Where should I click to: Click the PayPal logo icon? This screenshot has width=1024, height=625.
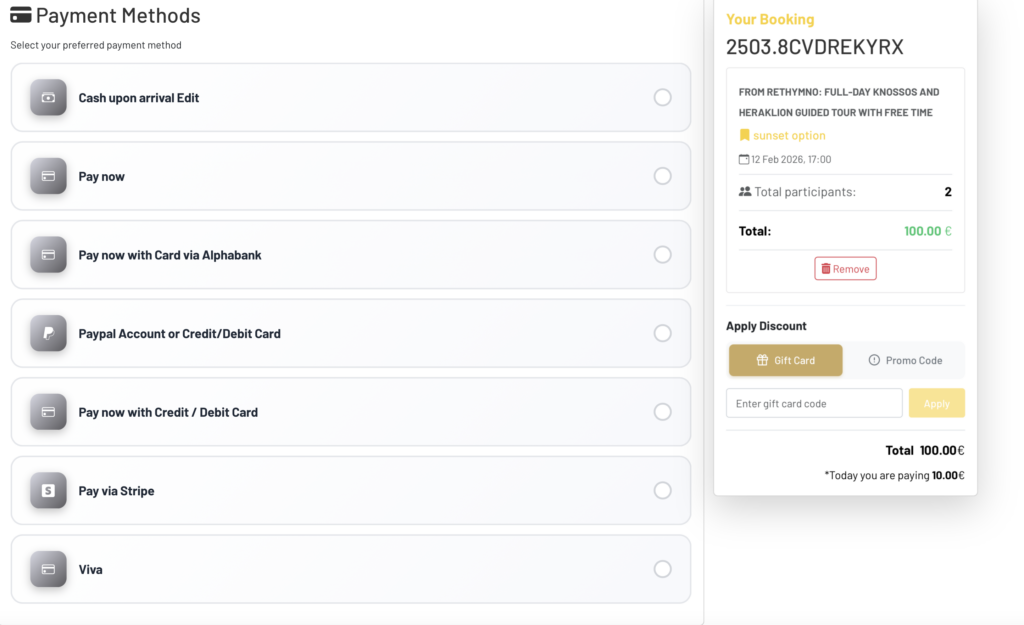coord(48,333)
